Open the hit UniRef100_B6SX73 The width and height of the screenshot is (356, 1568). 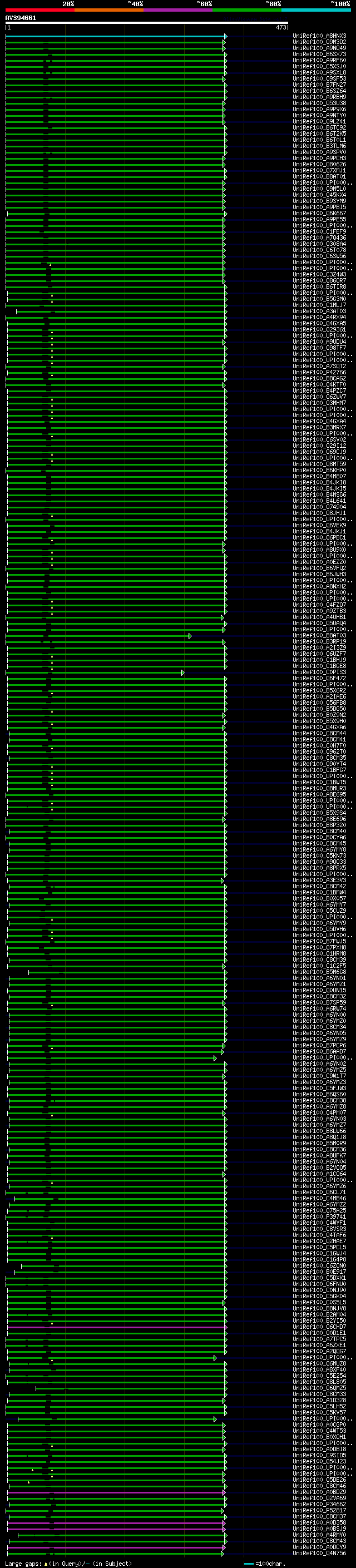pyautogui.click(x=319, y=54)
